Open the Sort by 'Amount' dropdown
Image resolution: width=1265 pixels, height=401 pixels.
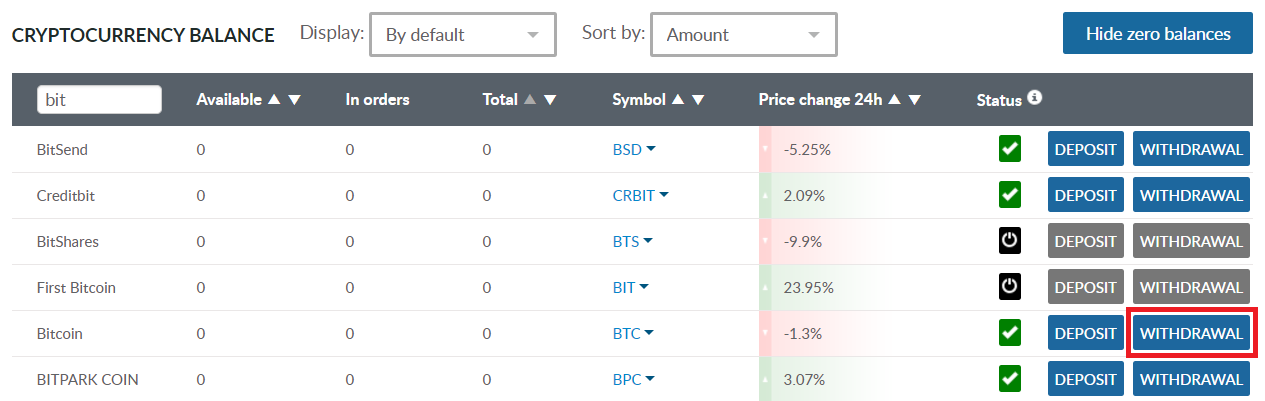[x=743, y=35]
